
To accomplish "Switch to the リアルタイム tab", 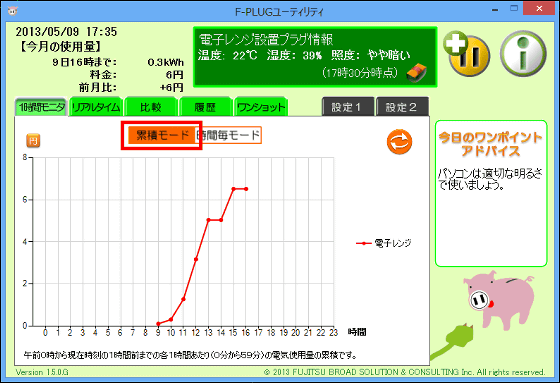I will [96, 107].
